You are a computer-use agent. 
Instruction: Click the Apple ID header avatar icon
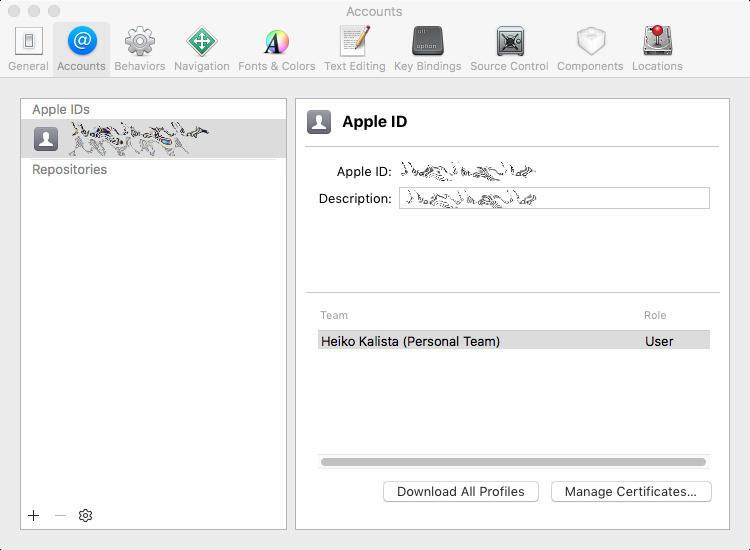click(x=319, y=121)
